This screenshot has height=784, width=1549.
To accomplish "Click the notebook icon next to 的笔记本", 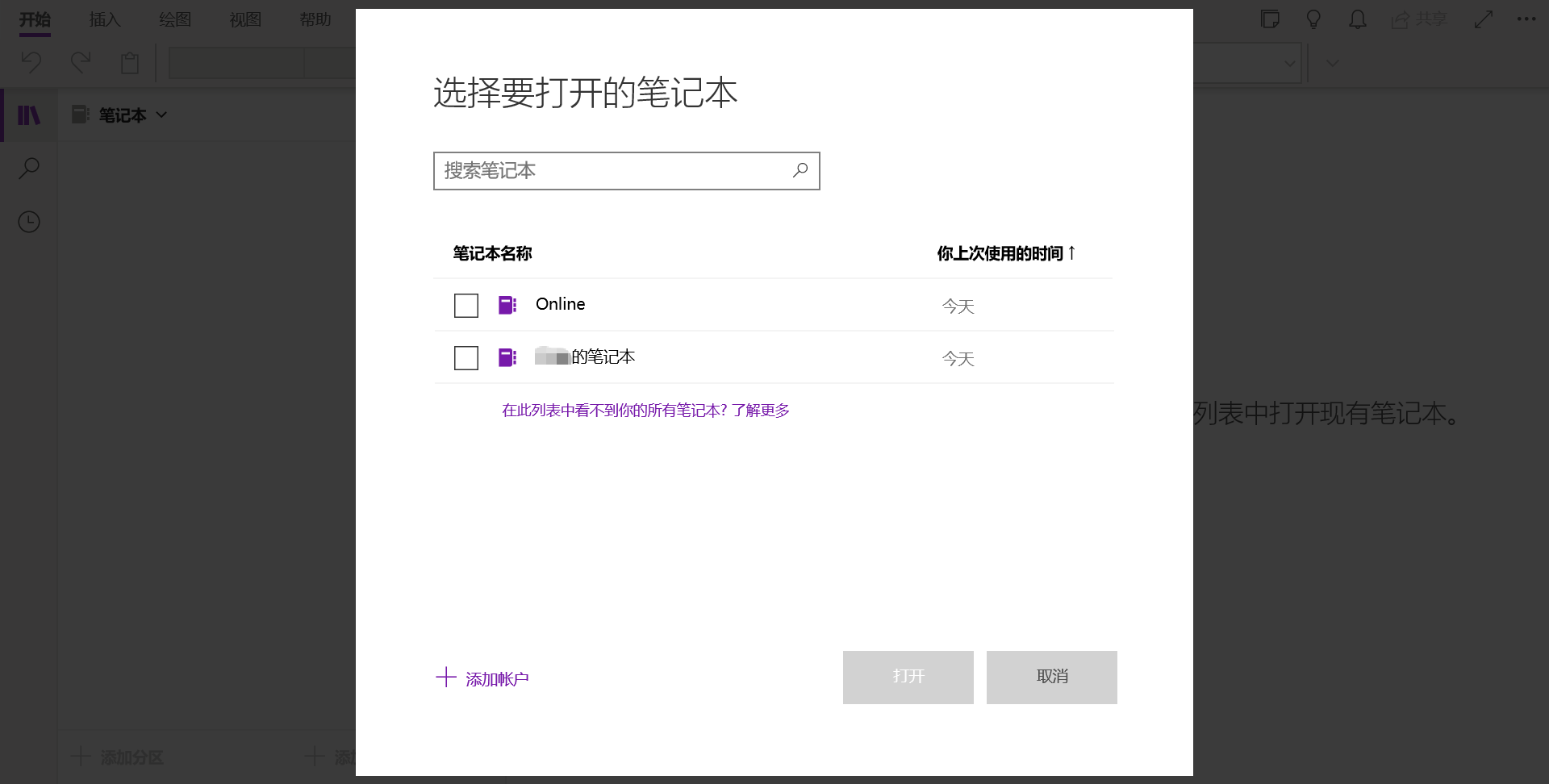I will pyautogui.click(x=507, y=357).
